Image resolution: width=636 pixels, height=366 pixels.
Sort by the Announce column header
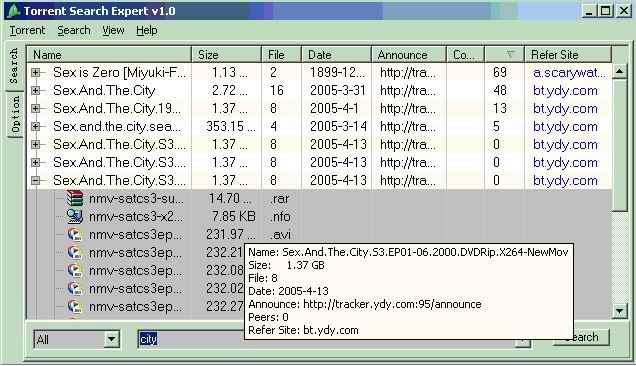(x=408, y=54)
